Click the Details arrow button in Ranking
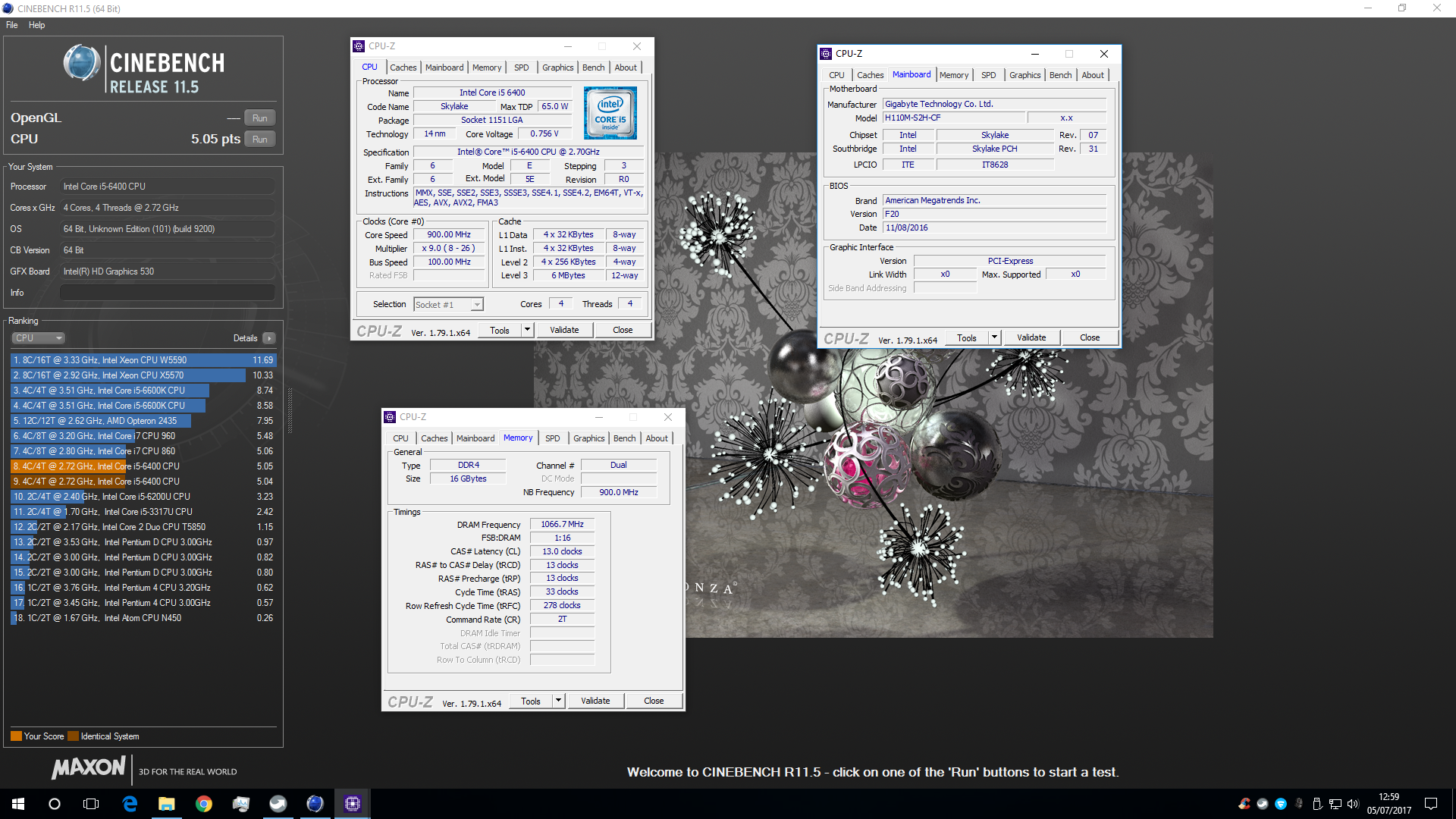This screenshot has height=819, width=1456. click(269, 338)
